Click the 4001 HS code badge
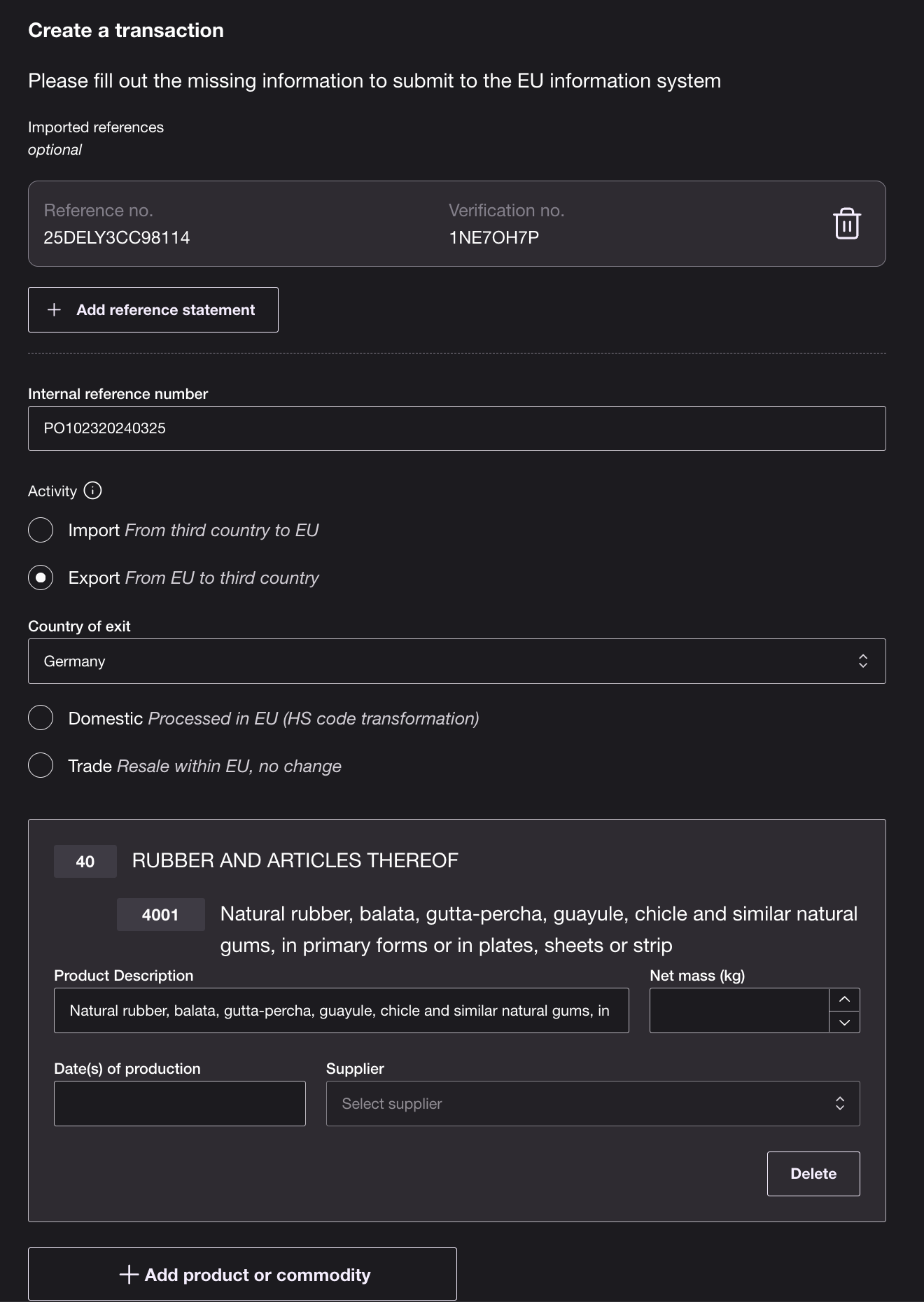 point(160,915)
